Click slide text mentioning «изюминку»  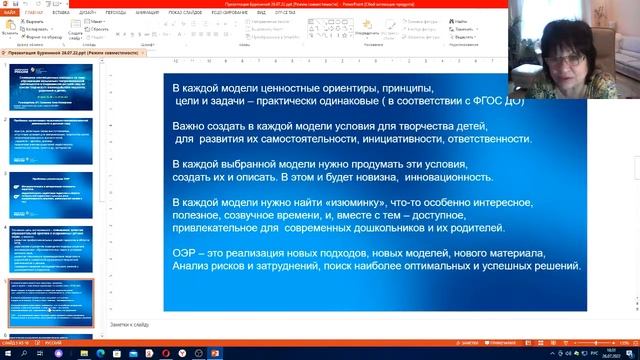click(352, 215)
